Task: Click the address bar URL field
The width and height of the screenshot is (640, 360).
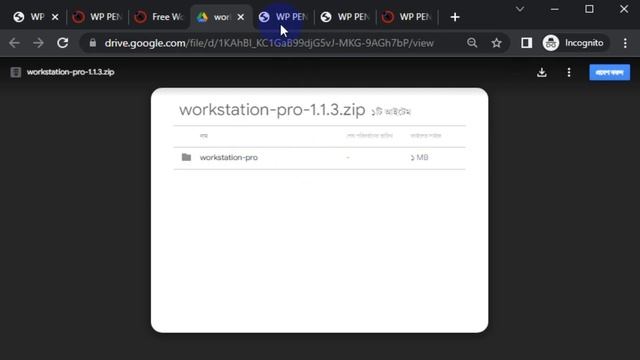Action: [x=269, y=43]
